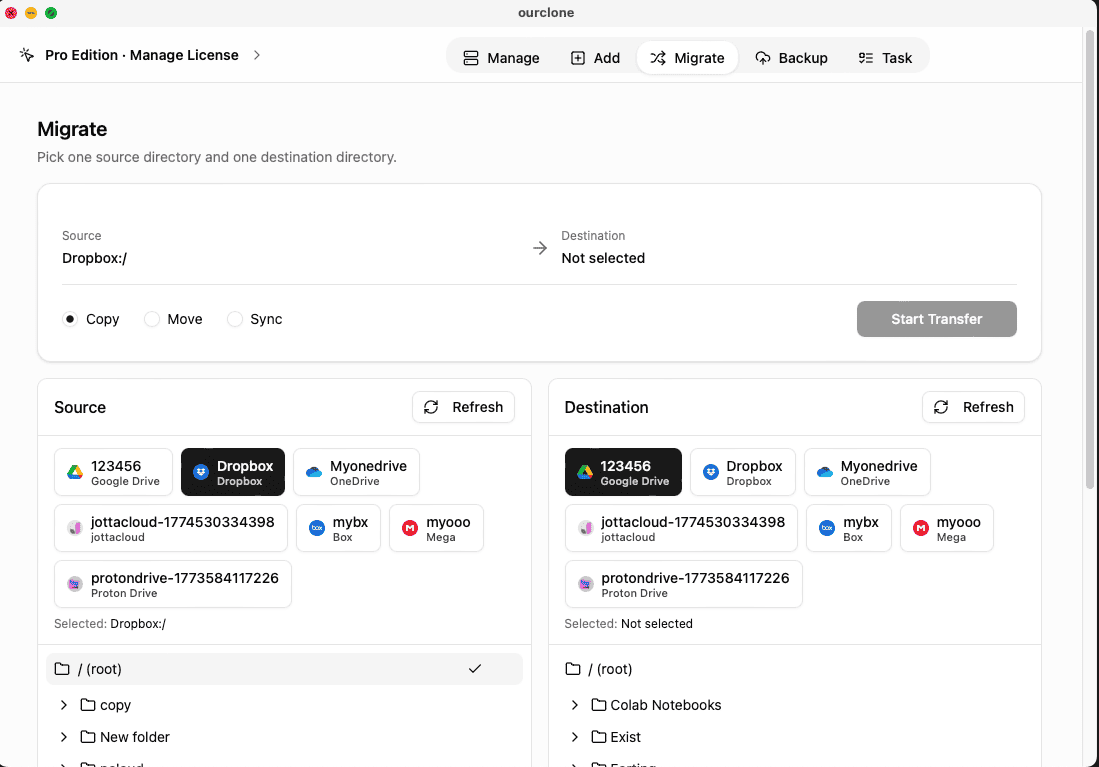
Task: Select the 123456 Google Drive destination account
Action: pyautogui.click(x=623, y=471)
